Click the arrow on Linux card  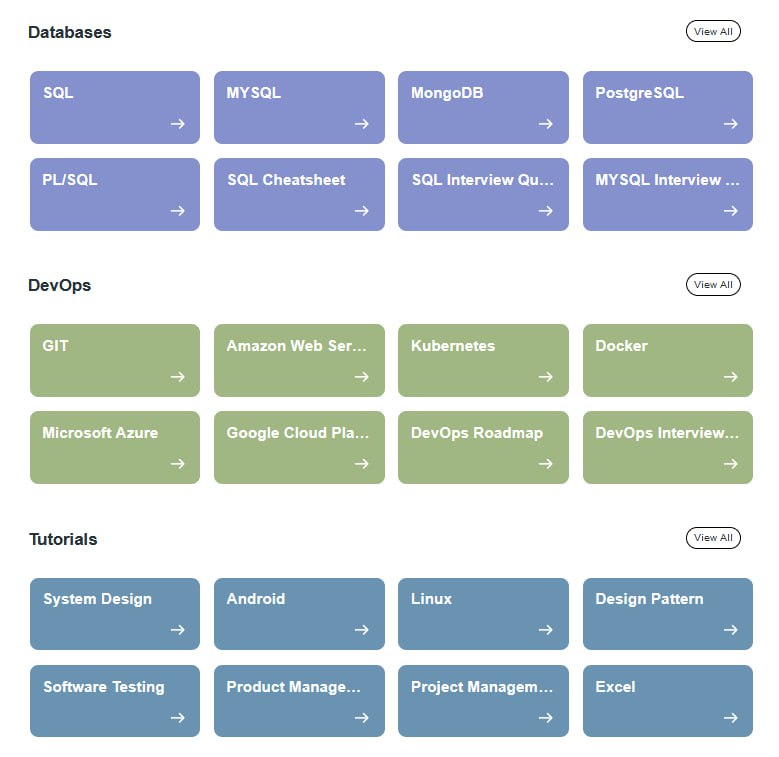pos(545,630)
